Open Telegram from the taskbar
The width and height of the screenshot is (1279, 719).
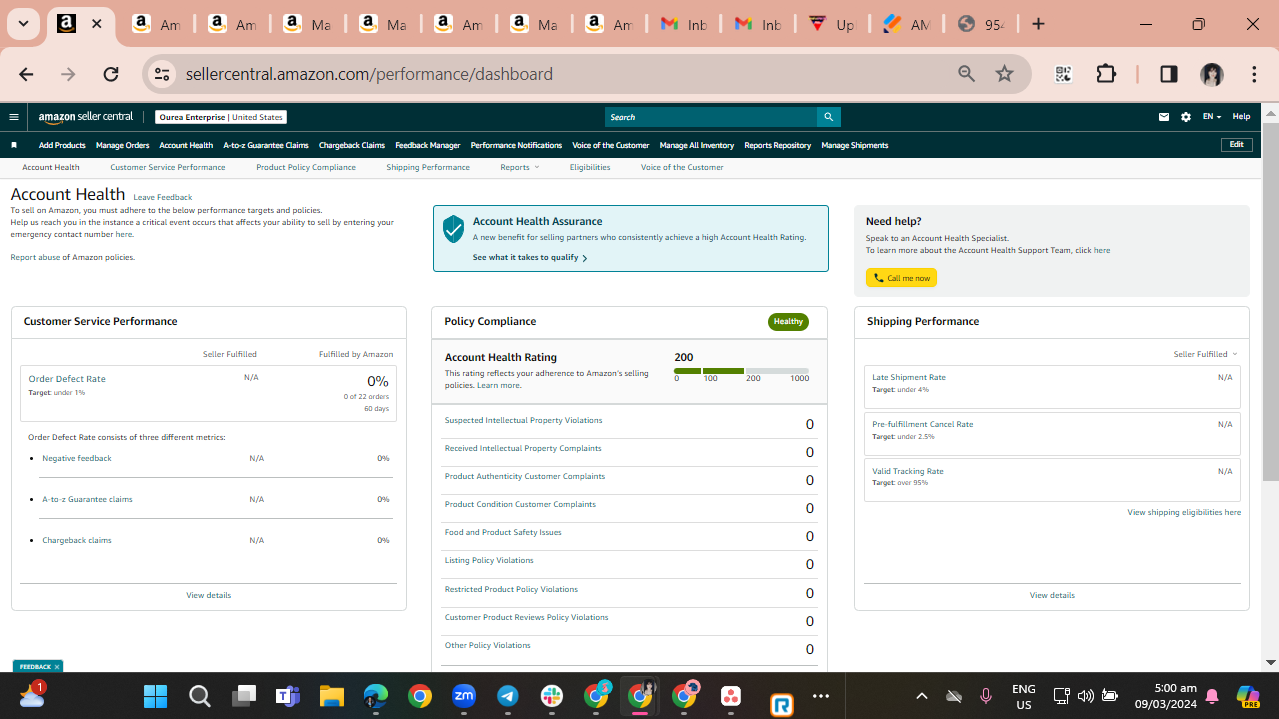pos(508,696)
